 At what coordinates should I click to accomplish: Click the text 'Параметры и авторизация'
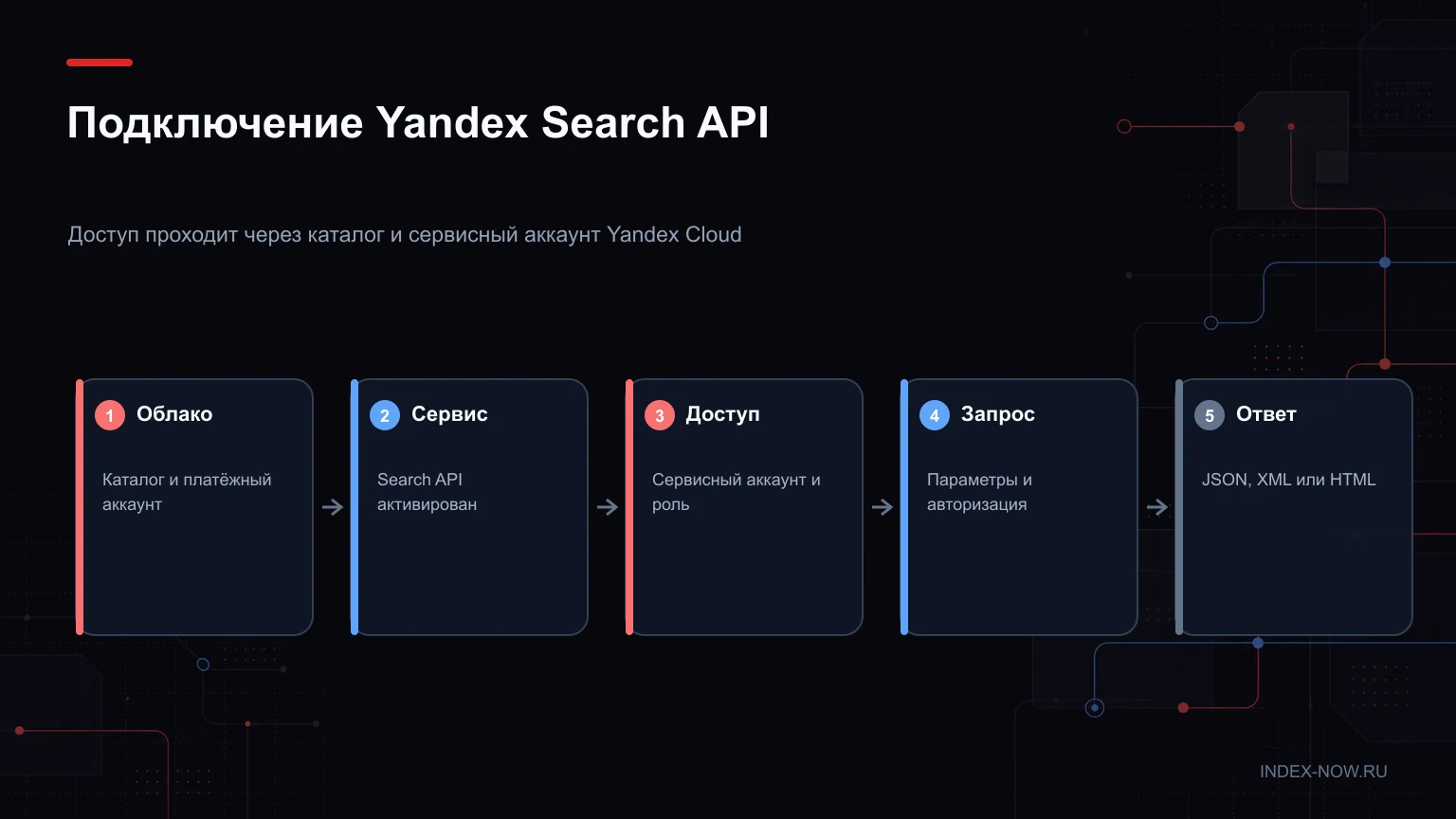979,492
